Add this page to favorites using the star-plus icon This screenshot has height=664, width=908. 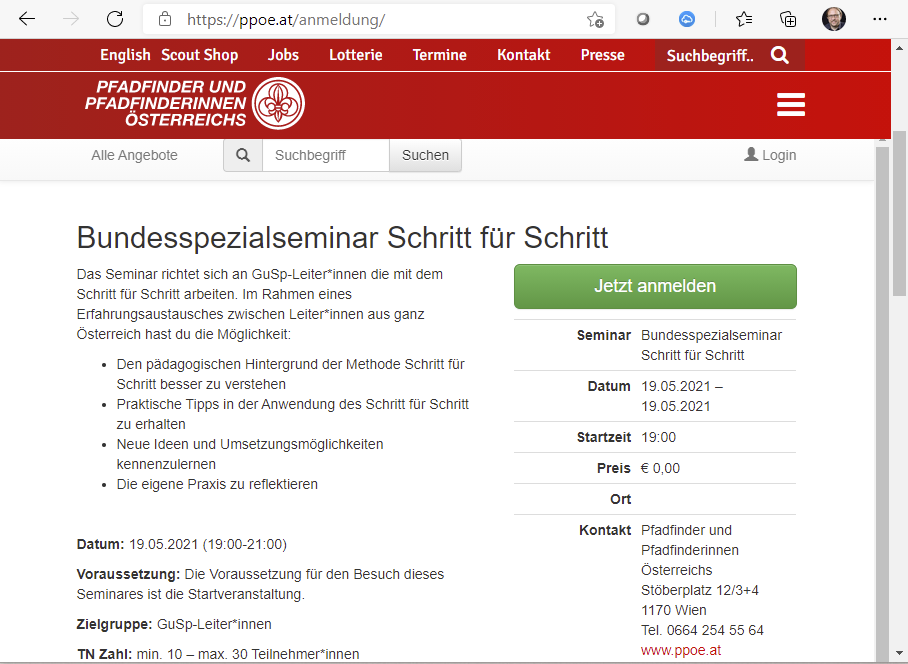[x=595, y=19]
